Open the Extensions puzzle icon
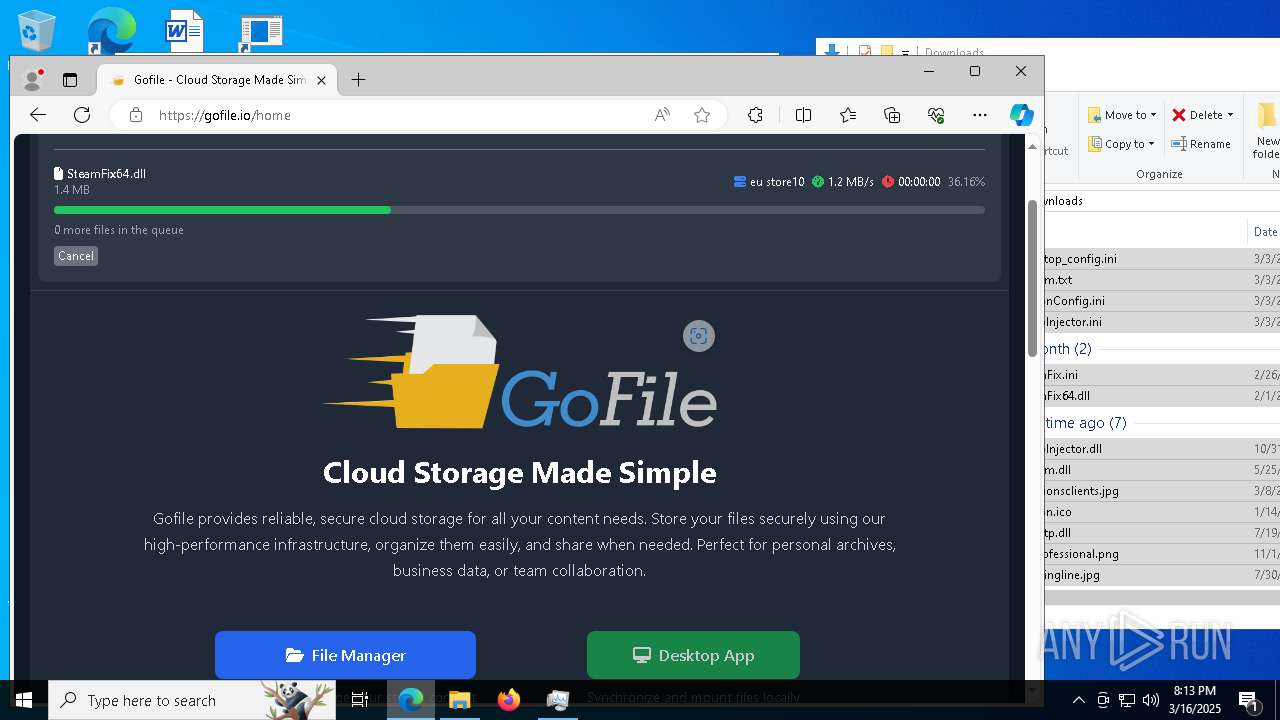The height and width of the screenshot is (720, 1280). click(755, 115)
